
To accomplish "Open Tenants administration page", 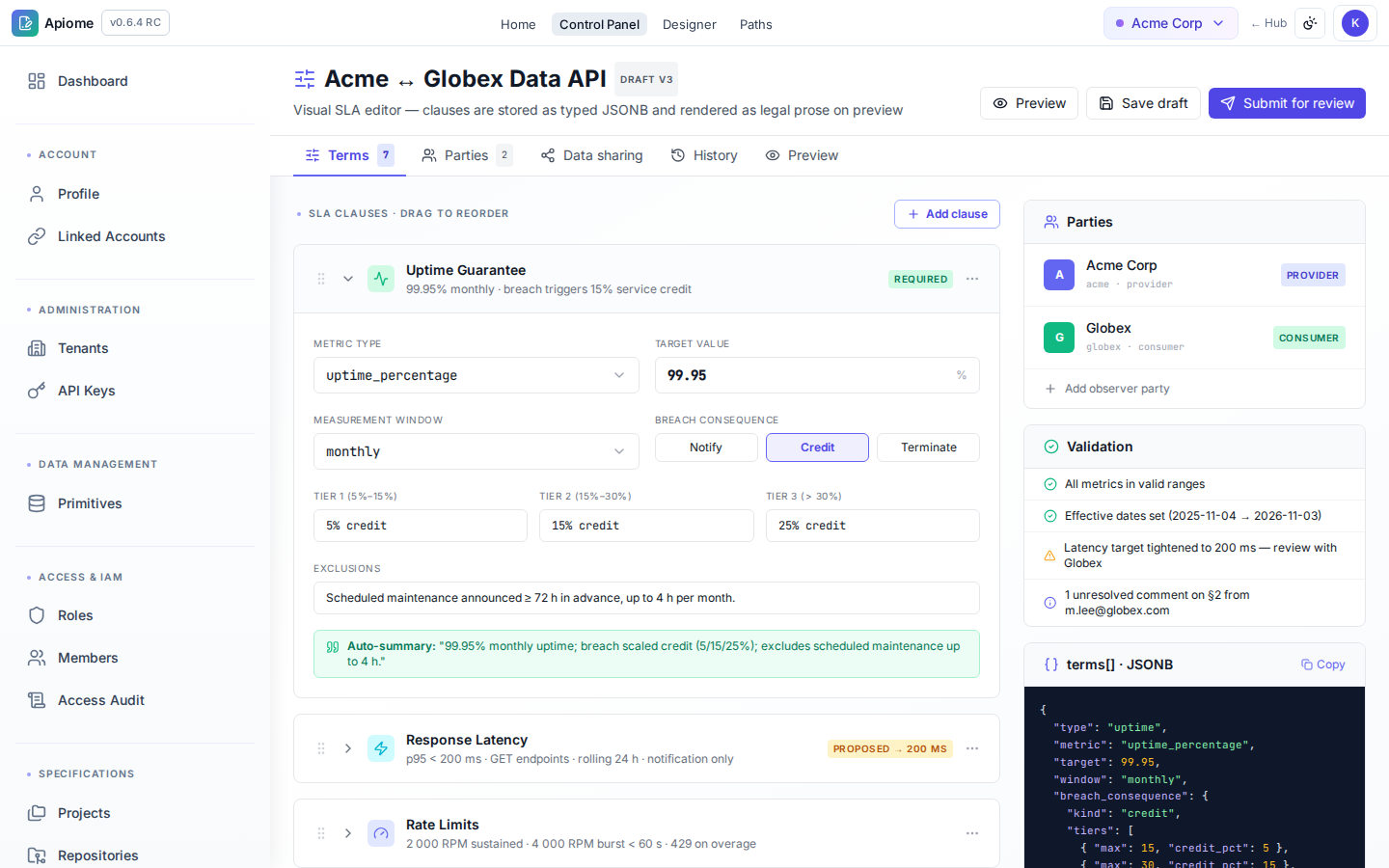I will point(135,348).
